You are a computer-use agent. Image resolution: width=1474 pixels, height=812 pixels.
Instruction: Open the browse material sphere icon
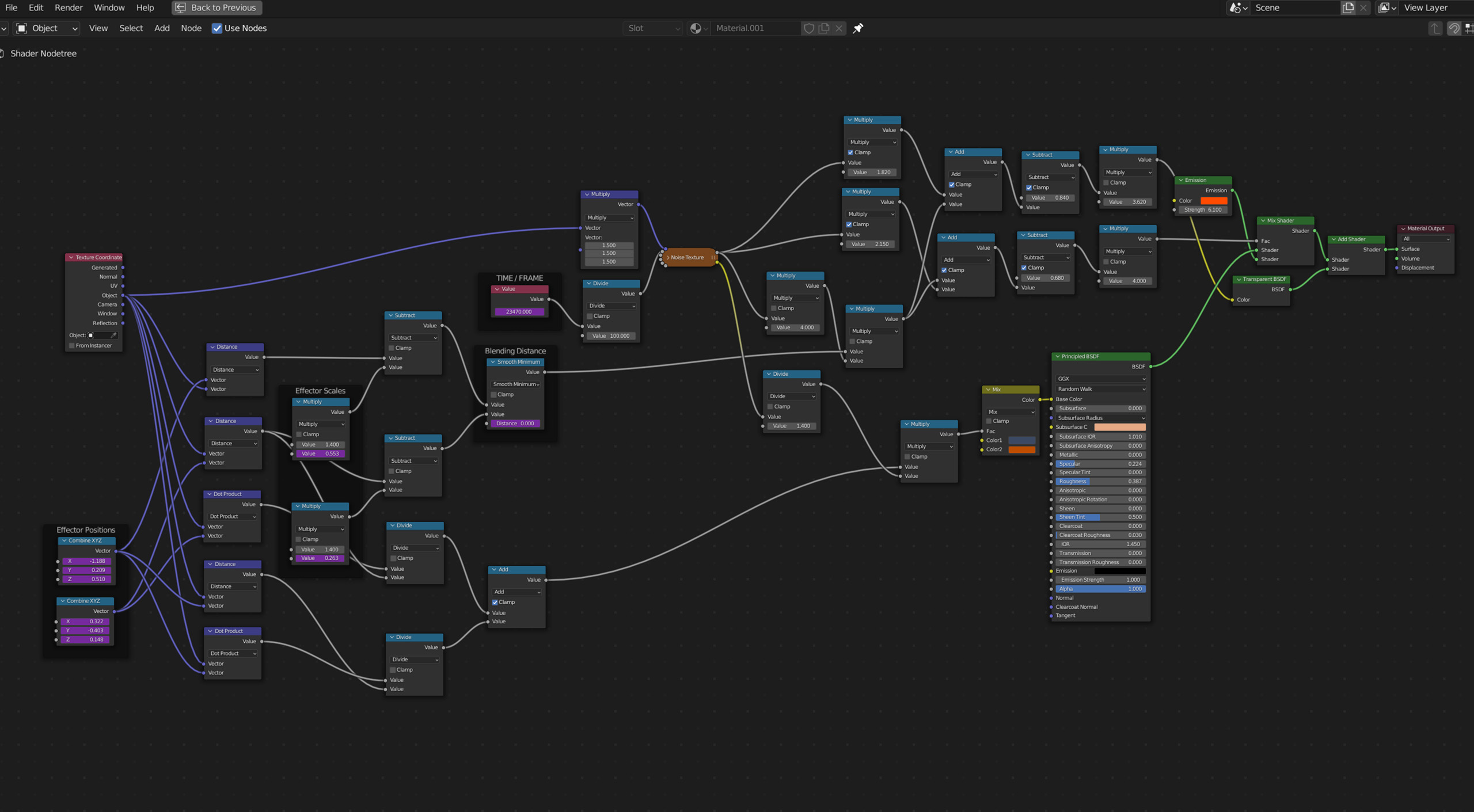pos(696,28)
